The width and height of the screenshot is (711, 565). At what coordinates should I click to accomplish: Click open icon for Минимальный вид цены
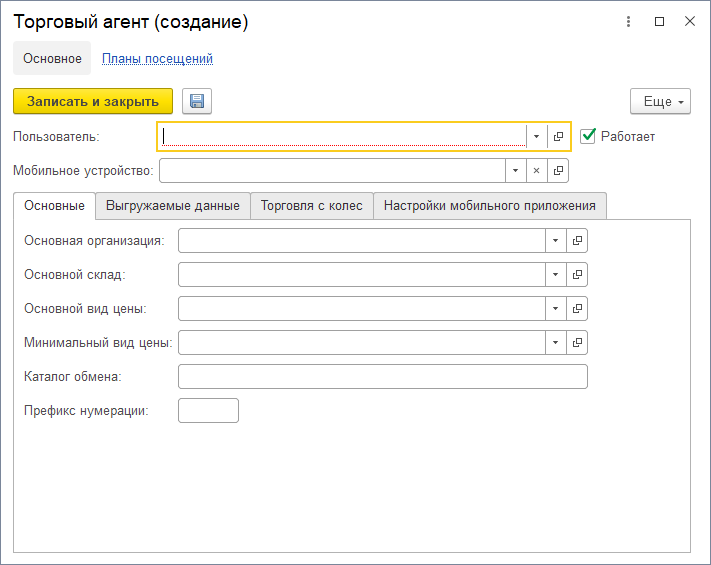tap(577, 343)
